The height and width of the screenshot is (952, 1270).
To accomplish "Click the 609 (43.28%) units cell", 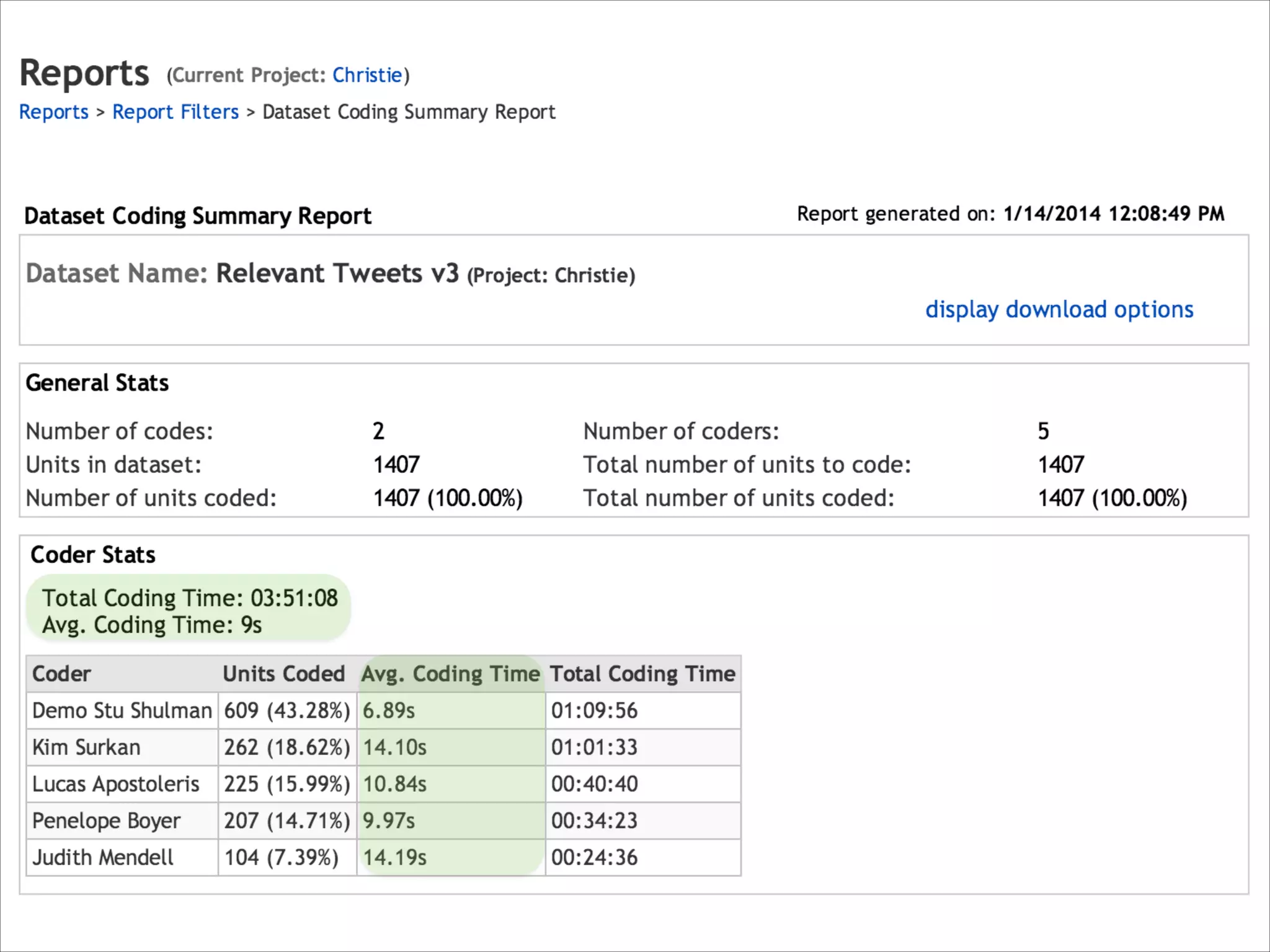I will pyautogui.click(x=286, y=710).
